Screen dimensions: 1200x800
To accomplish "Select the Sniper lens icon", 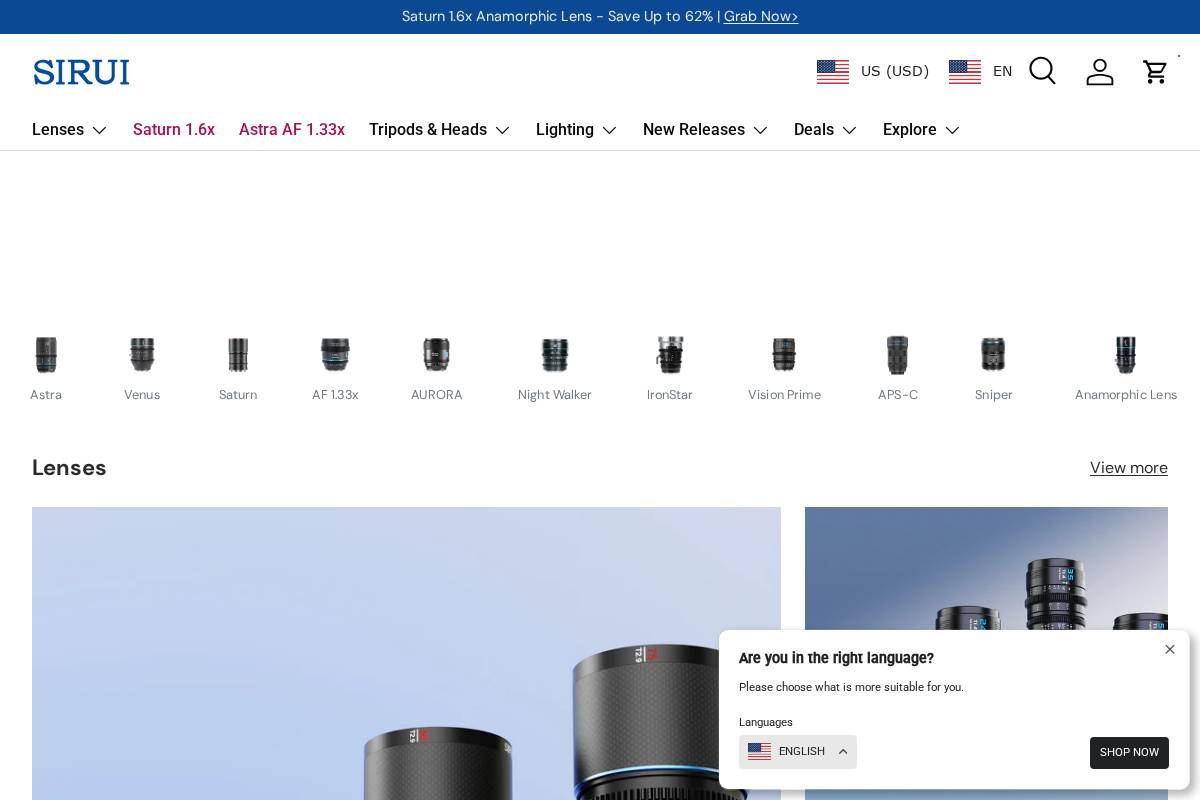I will [x=993, y=355].
